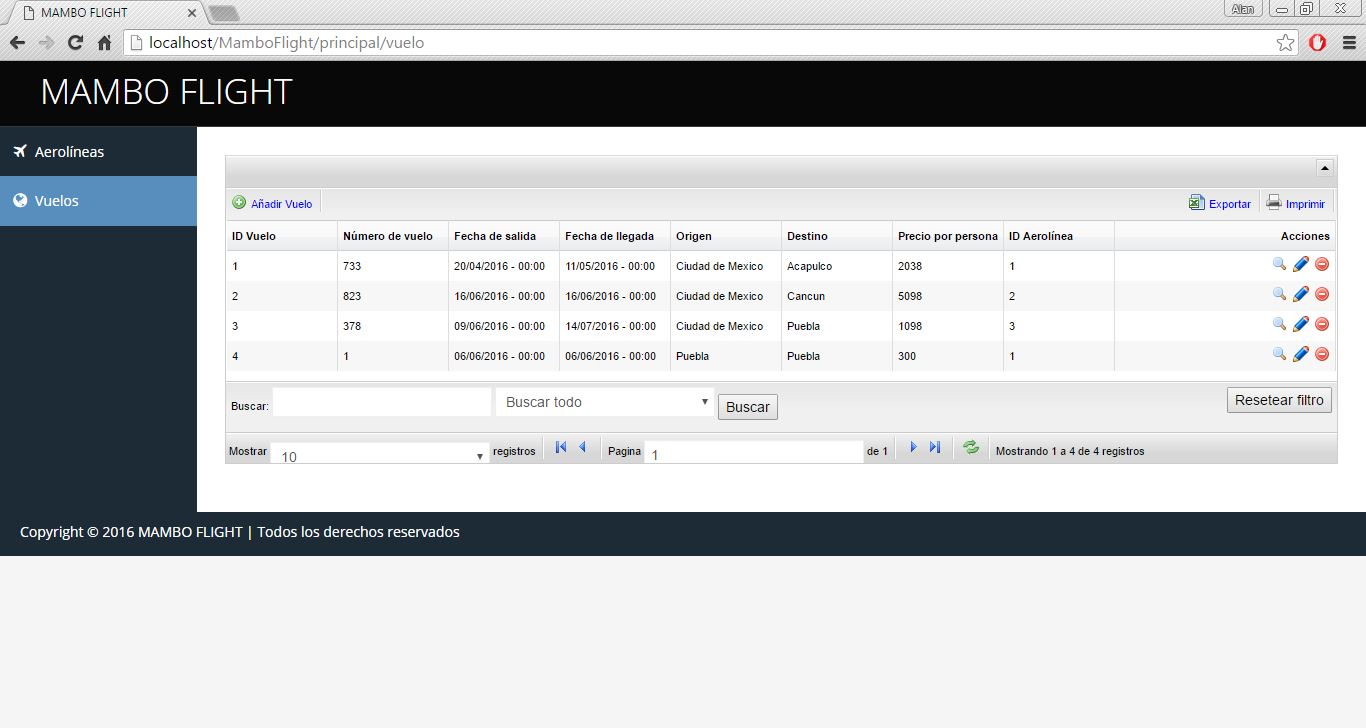Open the Aerolíneas sidebar section
1366x728 pixels.
pyautogui.click(x=98, y=152)
